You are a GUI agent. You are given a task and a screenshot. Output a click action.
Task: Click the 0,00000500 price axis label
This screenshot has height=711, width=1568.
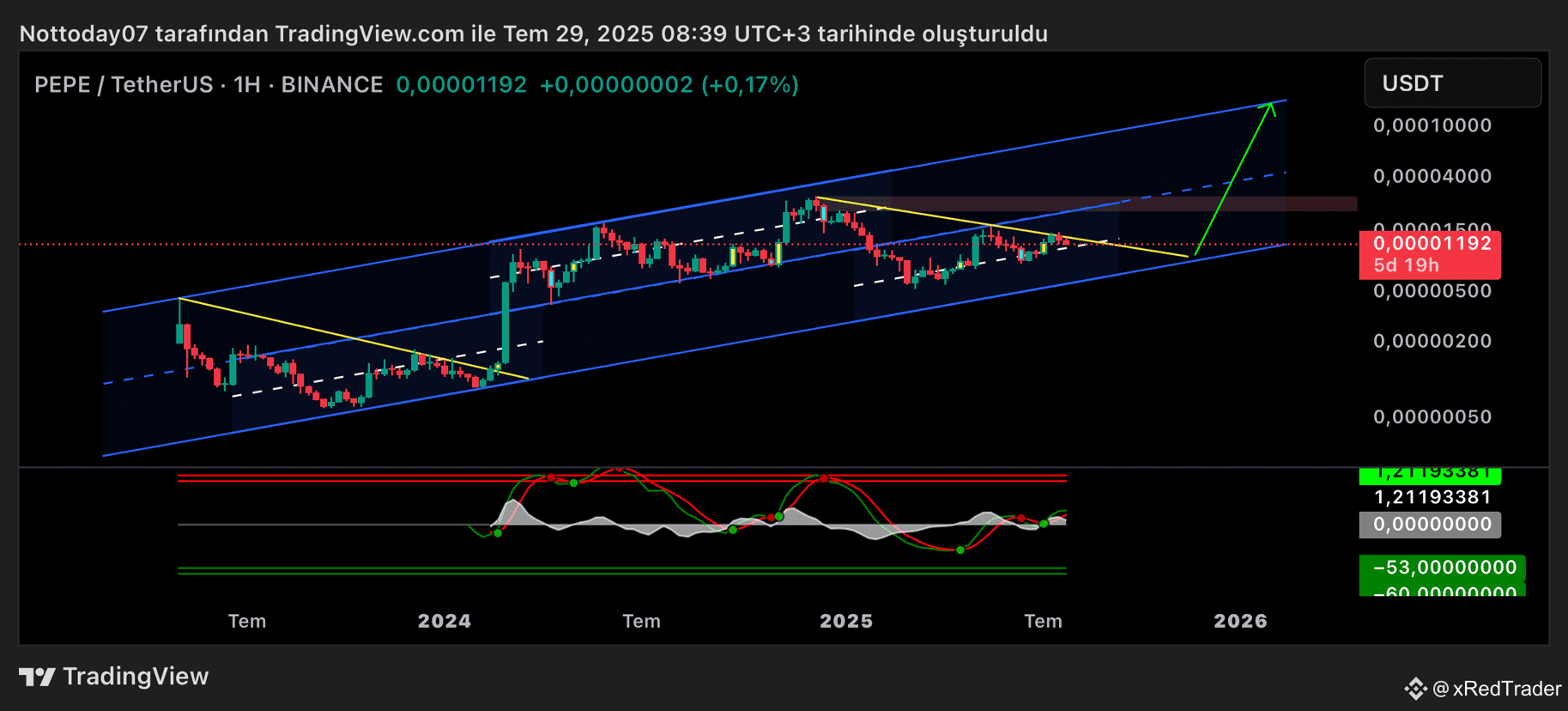pos(1432,291)
